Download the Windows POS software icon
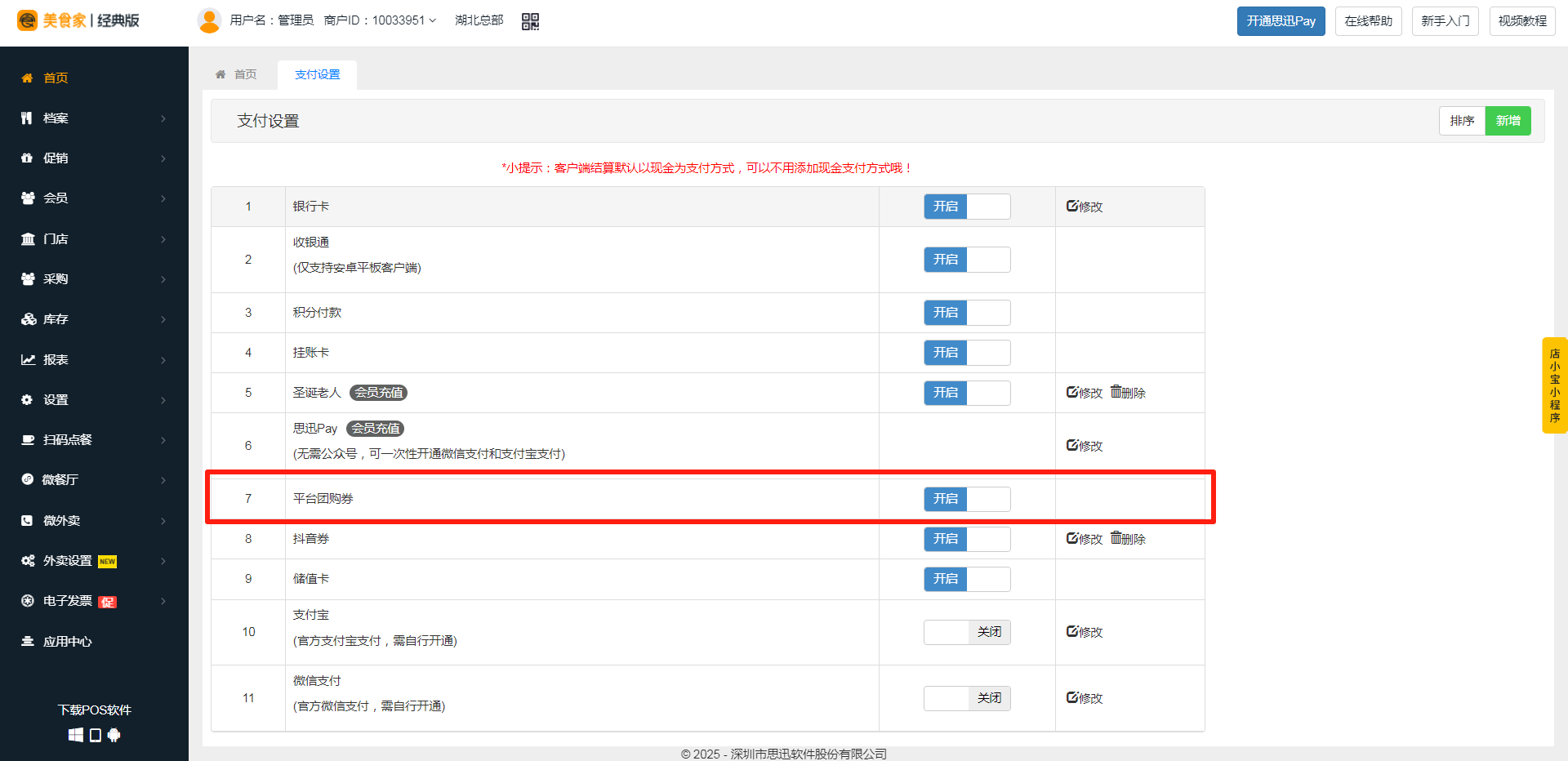This screenshot has height=761, width=1568. (75, 735)
